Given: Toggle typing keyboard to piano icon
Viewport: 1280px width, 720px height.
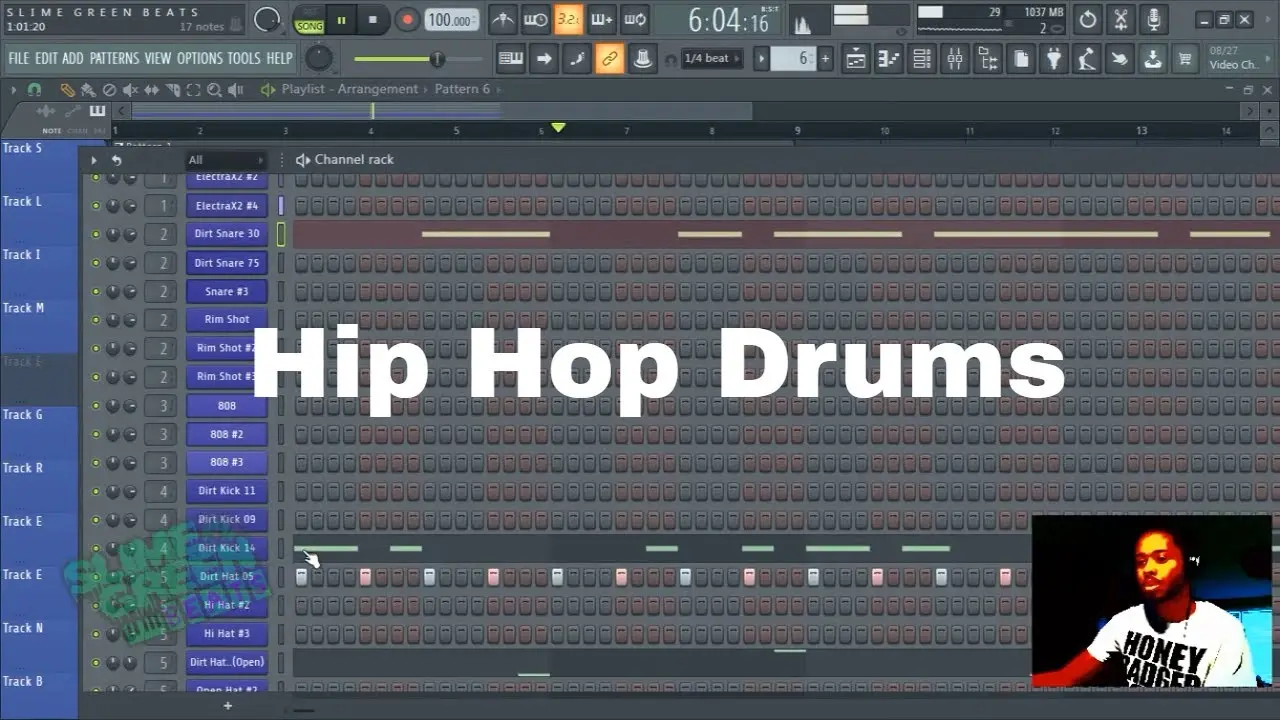Looking at the screenshot, I should (x=511, y=59).
